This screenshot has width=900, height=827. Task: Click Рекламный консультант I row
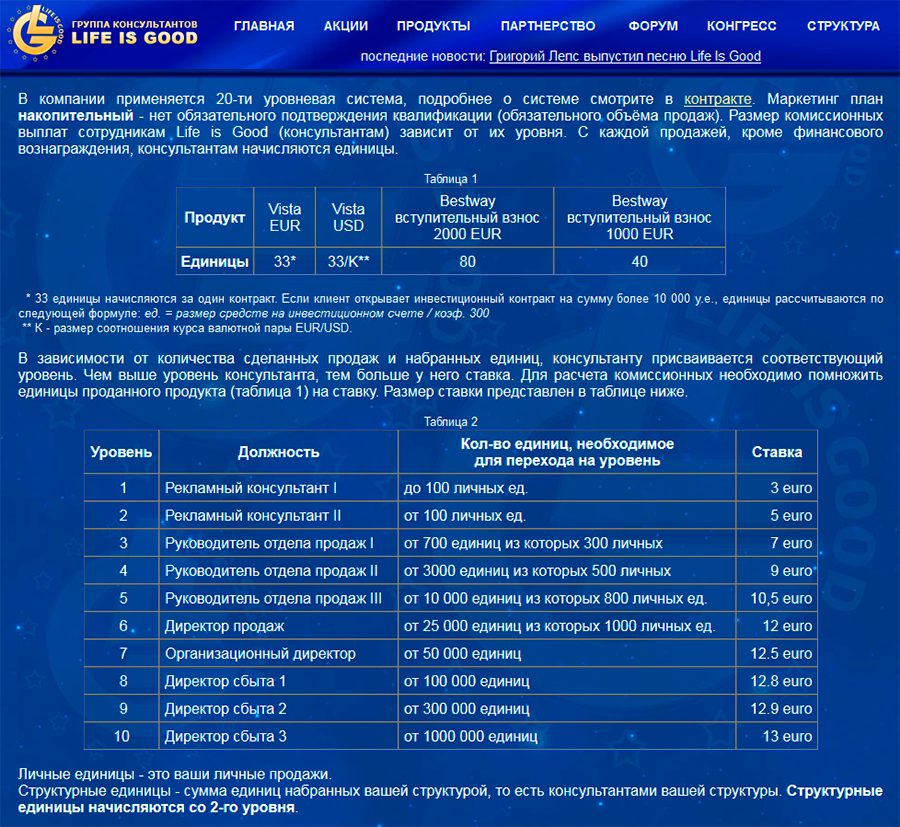pyautogui.click(x=451, y=488)
